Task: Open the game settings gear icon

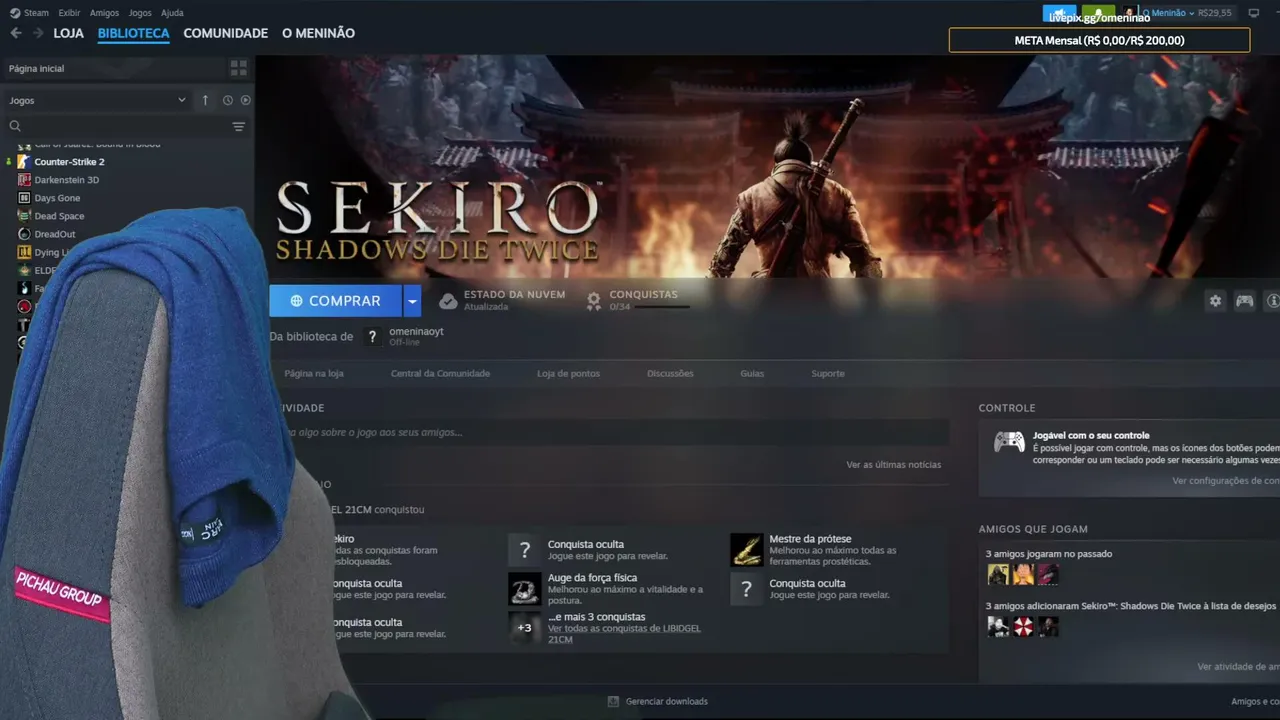Action: [x=1215, y=301]
